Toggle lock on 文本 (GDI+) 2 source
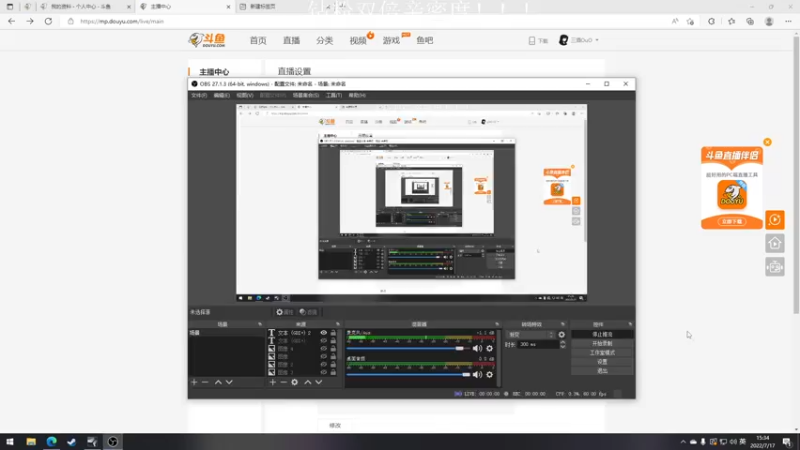This screenshot has width=800, height=450. tap(333, 333)
